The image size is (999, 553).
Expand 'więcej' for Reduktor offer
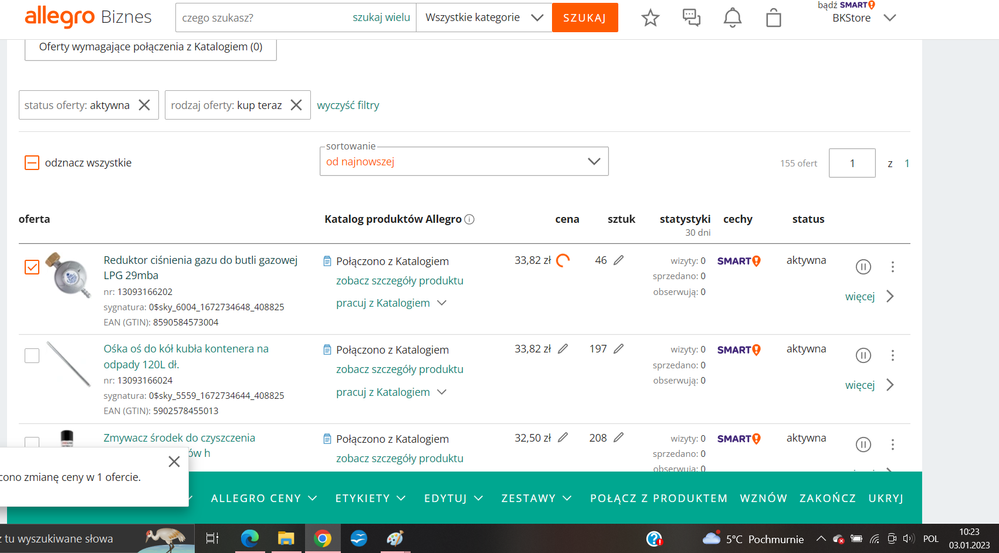click(x=870, y=296)
